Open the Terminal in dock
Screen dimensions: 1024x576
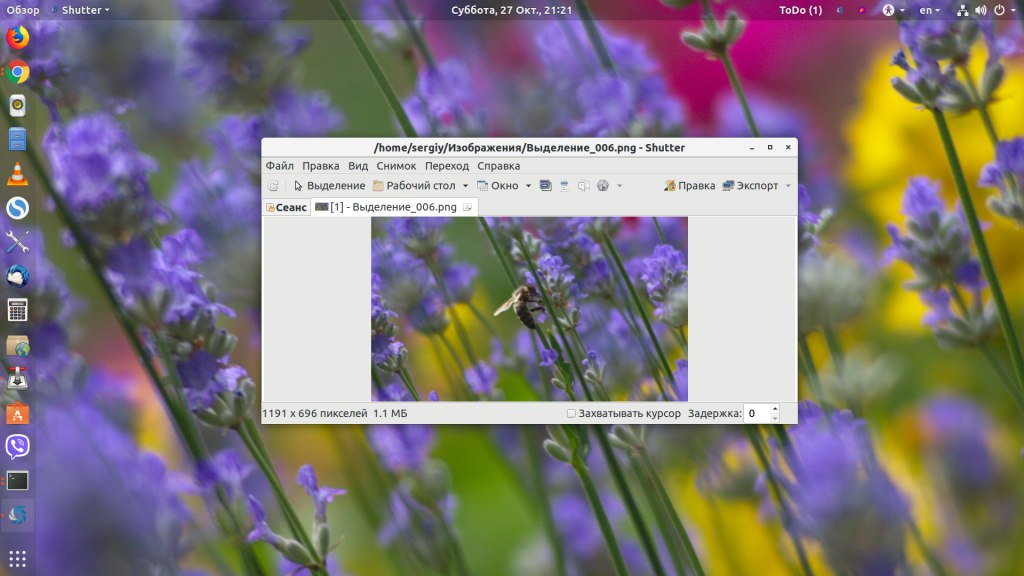pos(18,481)
